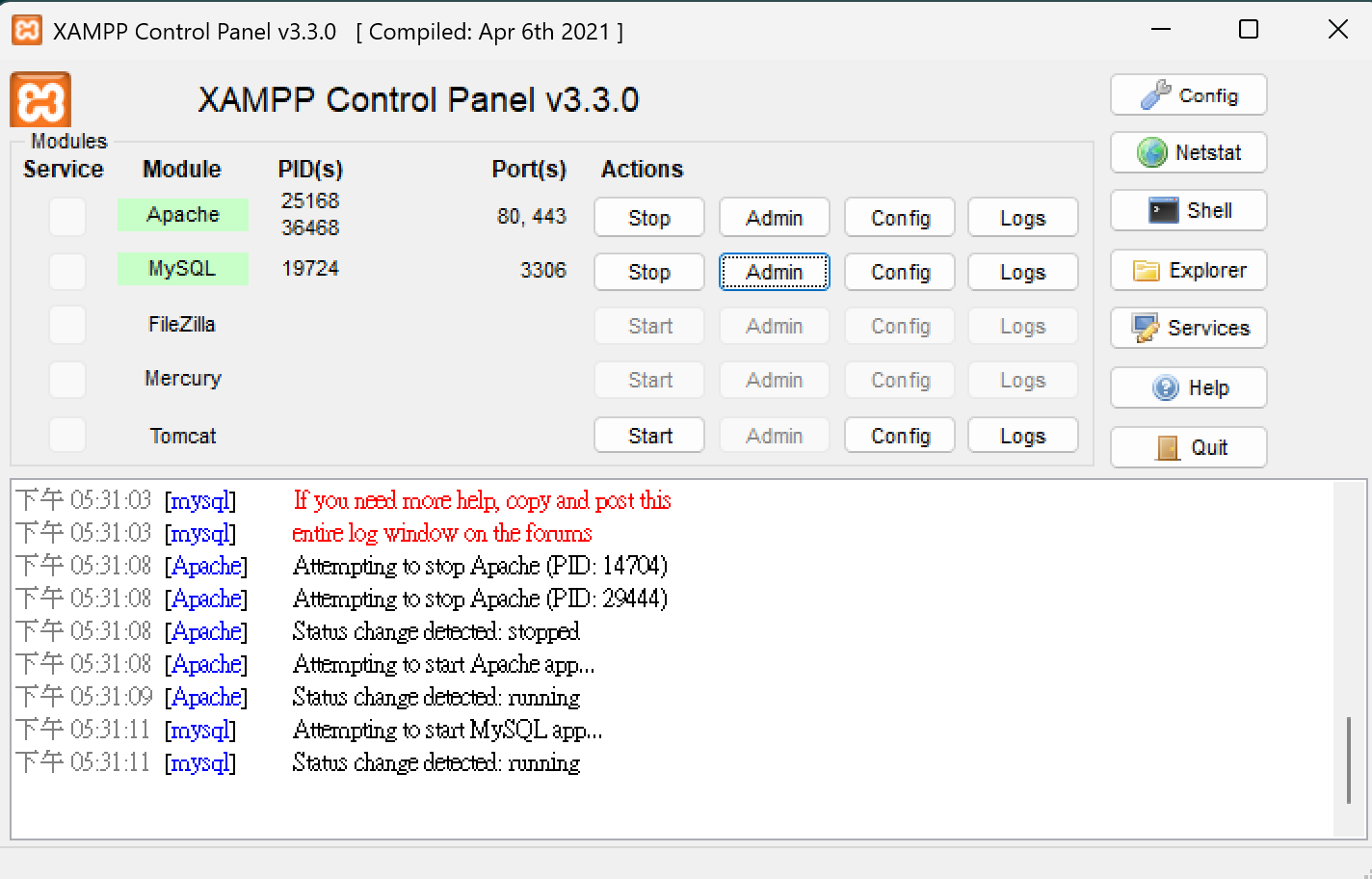Click the XAMPP title bar app icon

26,31
